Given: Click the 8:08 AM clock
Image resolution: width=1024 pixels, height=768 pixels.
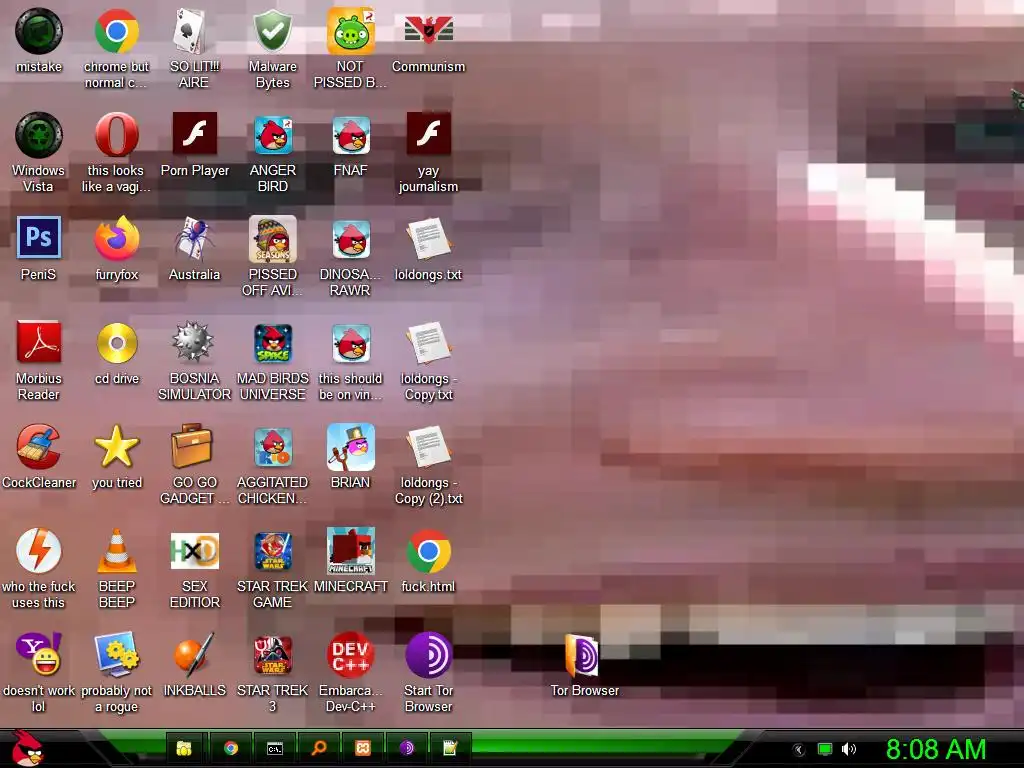Looking at the screenshot, I should tap(935, 749).
